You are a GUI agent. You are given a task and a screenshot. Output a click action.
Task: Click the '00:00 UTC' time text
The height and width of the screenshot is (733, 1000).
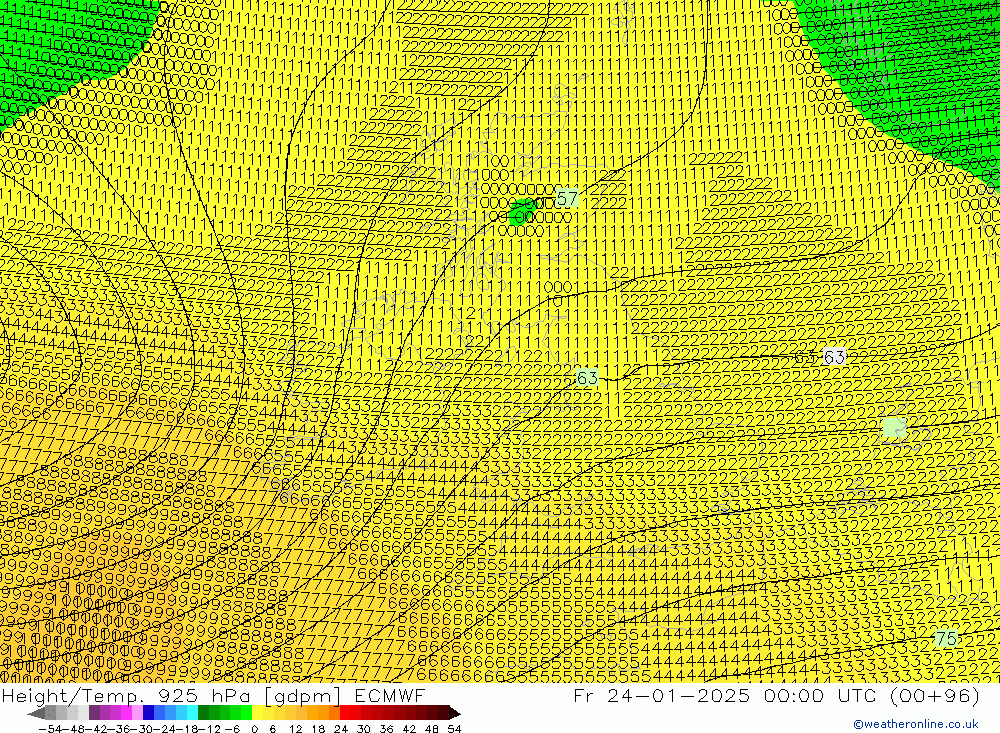click(x=822, y=695)
